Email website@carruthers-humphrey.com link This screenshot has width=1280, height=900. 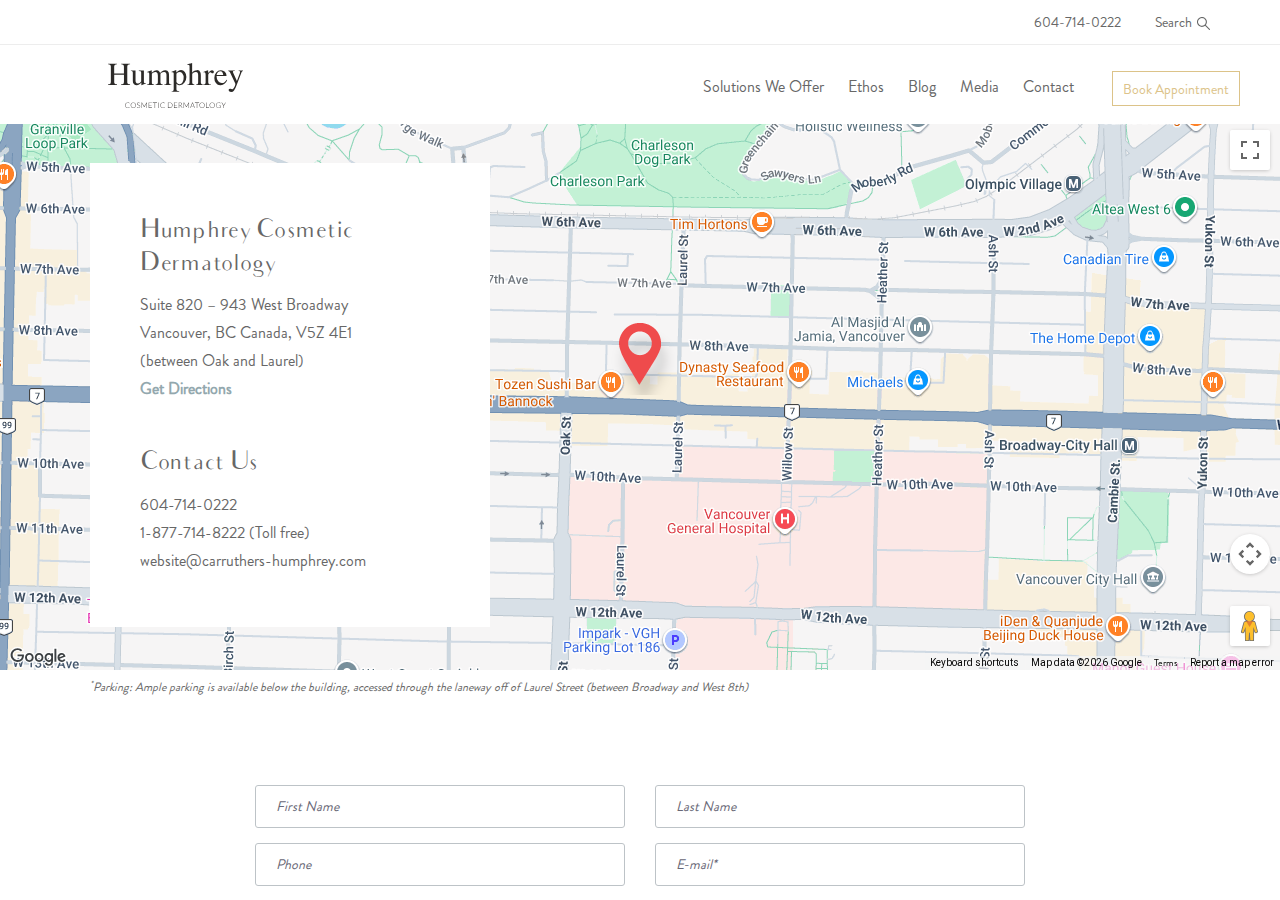(x=253, y=561)
